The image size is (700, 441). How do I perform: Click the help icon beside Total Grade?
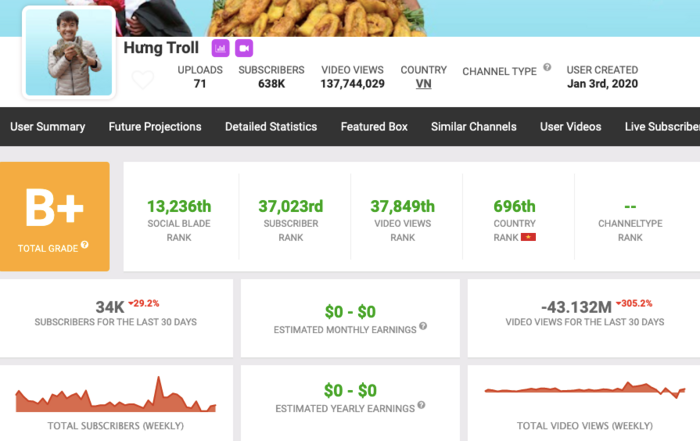85,245
